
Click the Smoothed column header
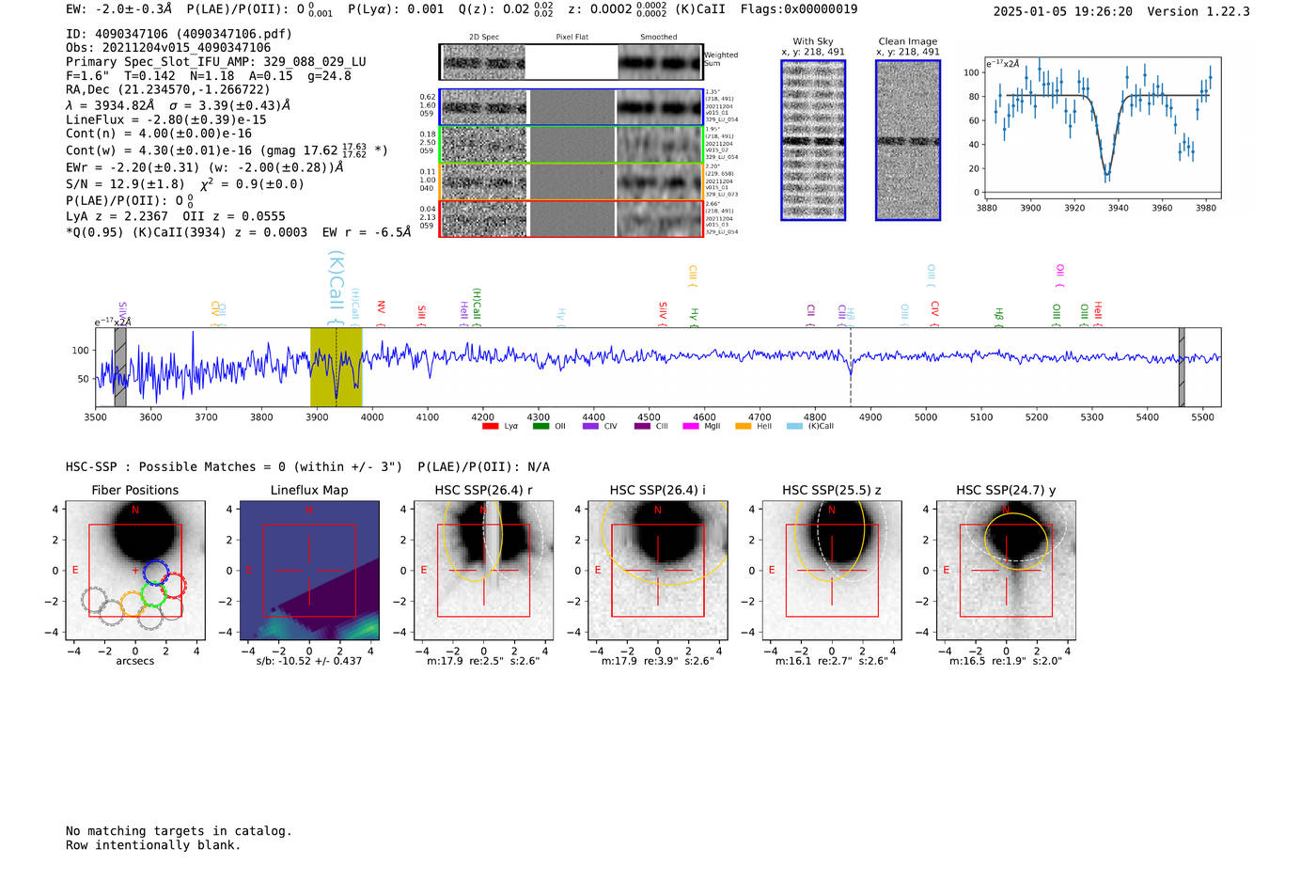pos(659,38)
